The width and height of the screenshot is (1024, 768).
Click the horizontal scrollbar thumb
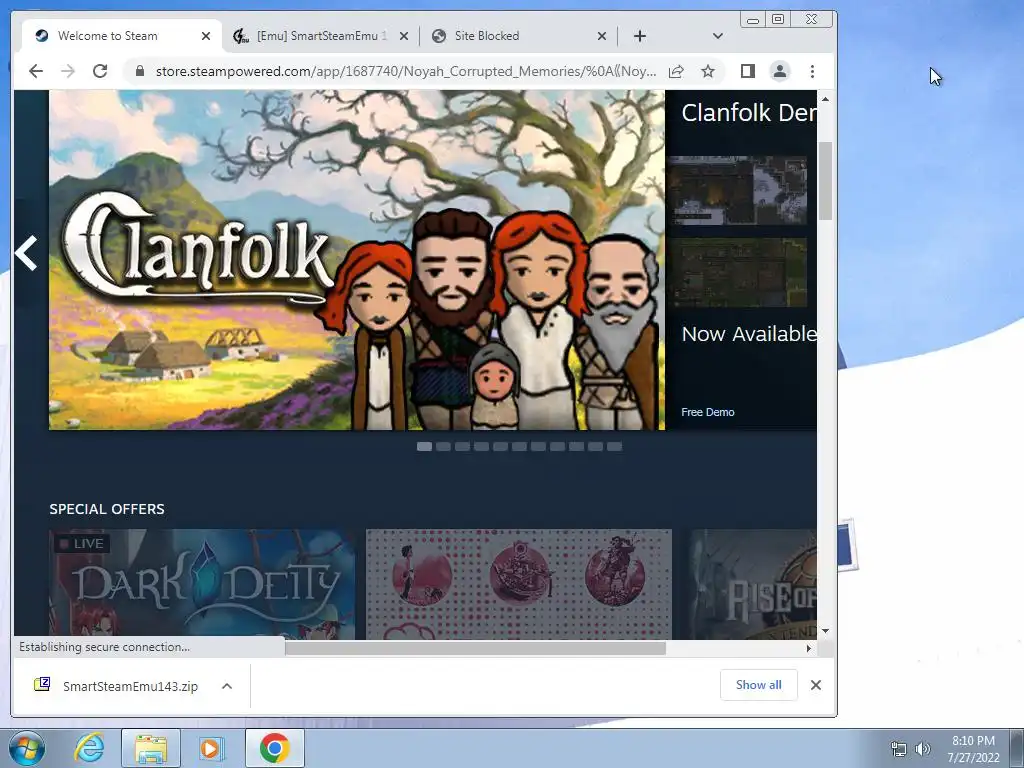point(475,648)
